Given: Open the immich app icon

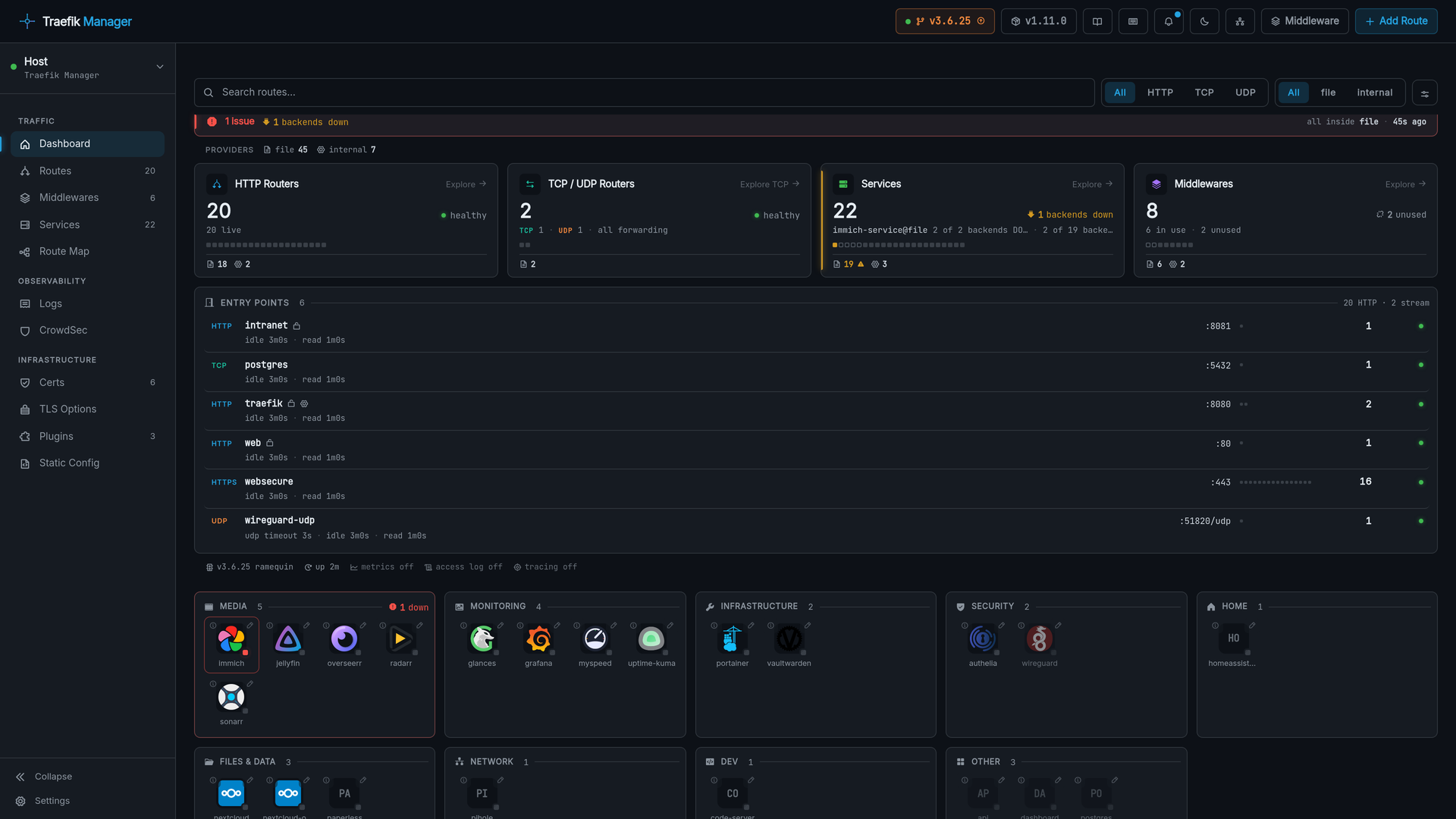Looking at the screenshot, I should (231, 639).
